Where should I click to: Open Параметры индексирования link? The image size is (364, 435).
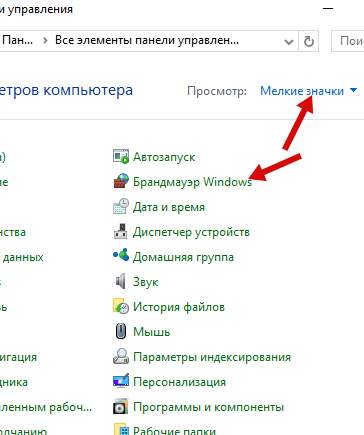(212, 357)
